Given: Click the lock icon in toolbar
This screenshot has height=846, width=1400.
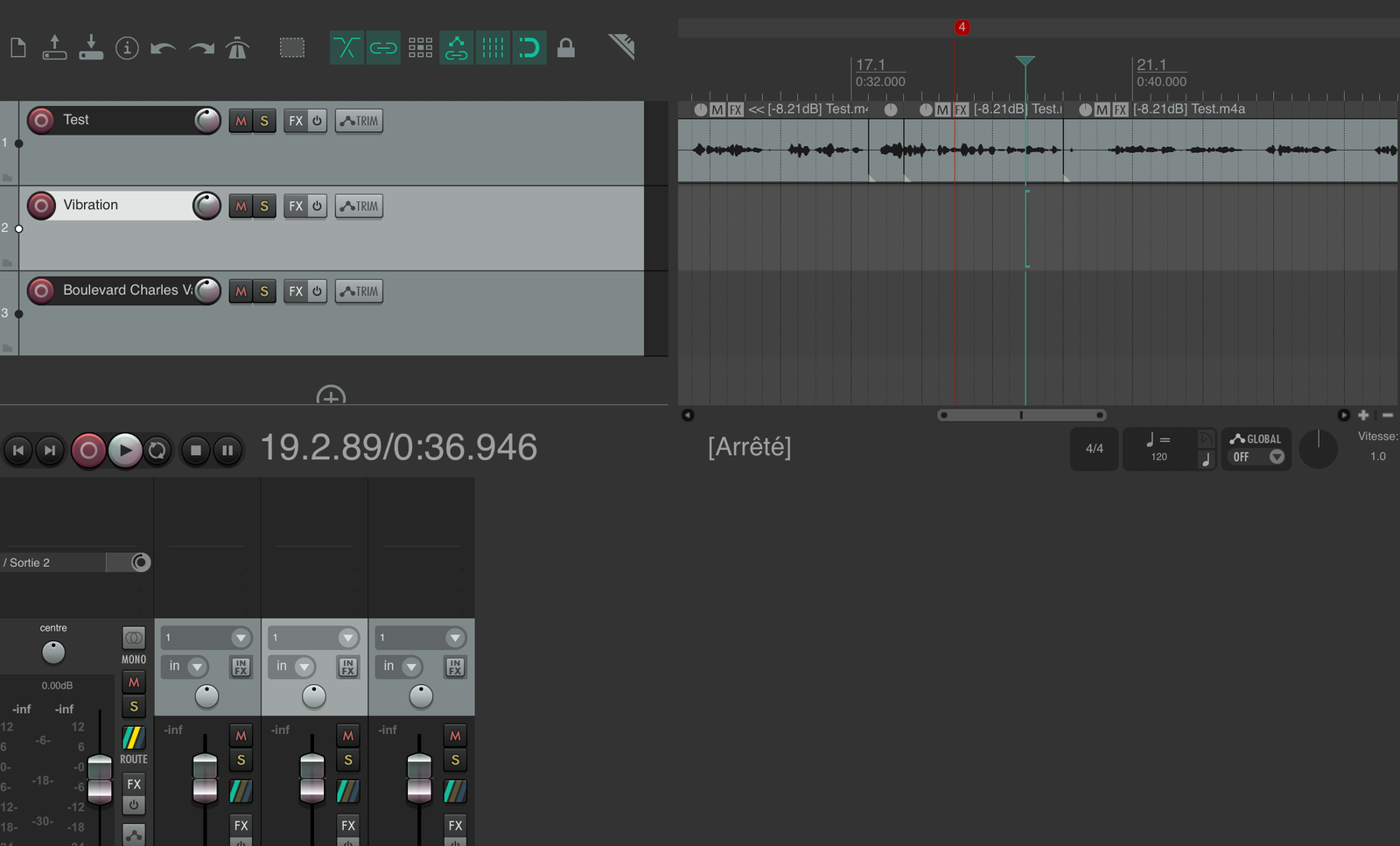Looking at the screenshot, I should 566,48.
